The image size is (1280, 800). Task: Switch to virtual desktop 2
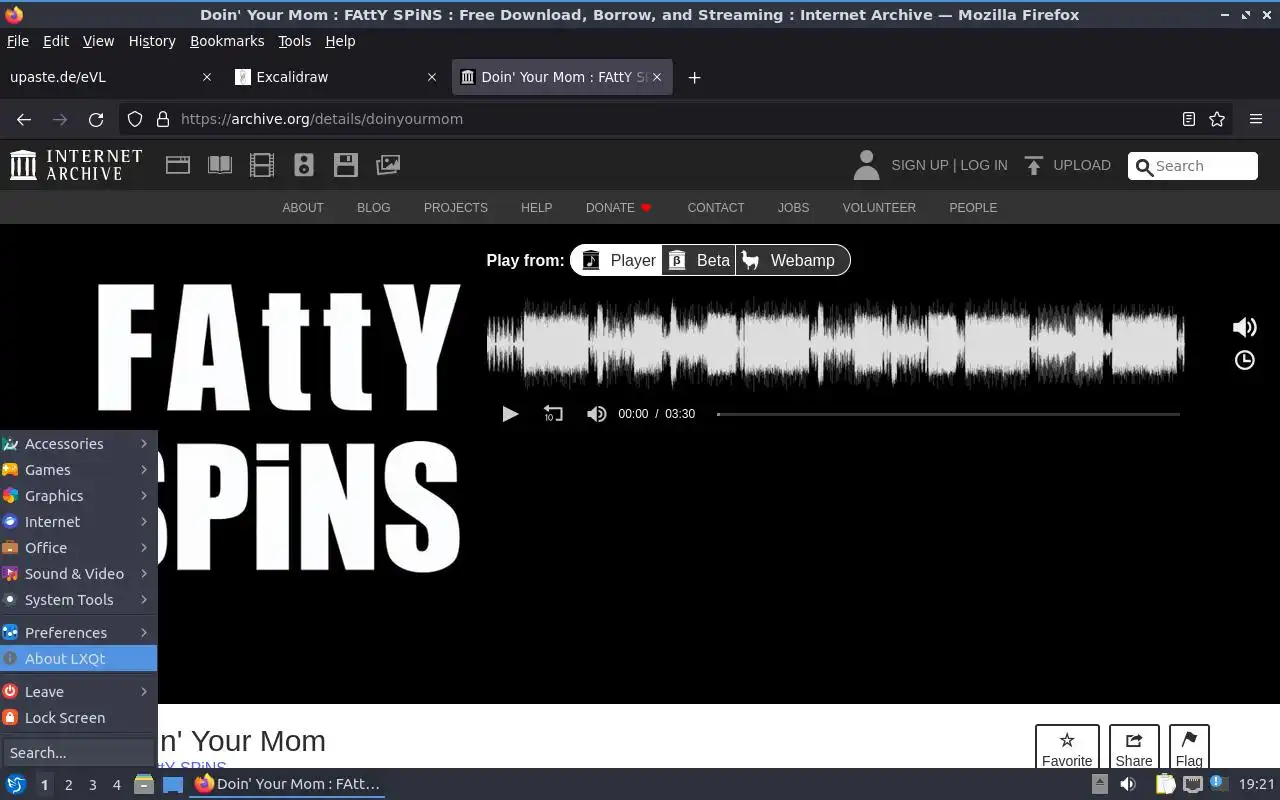(68, 785)
